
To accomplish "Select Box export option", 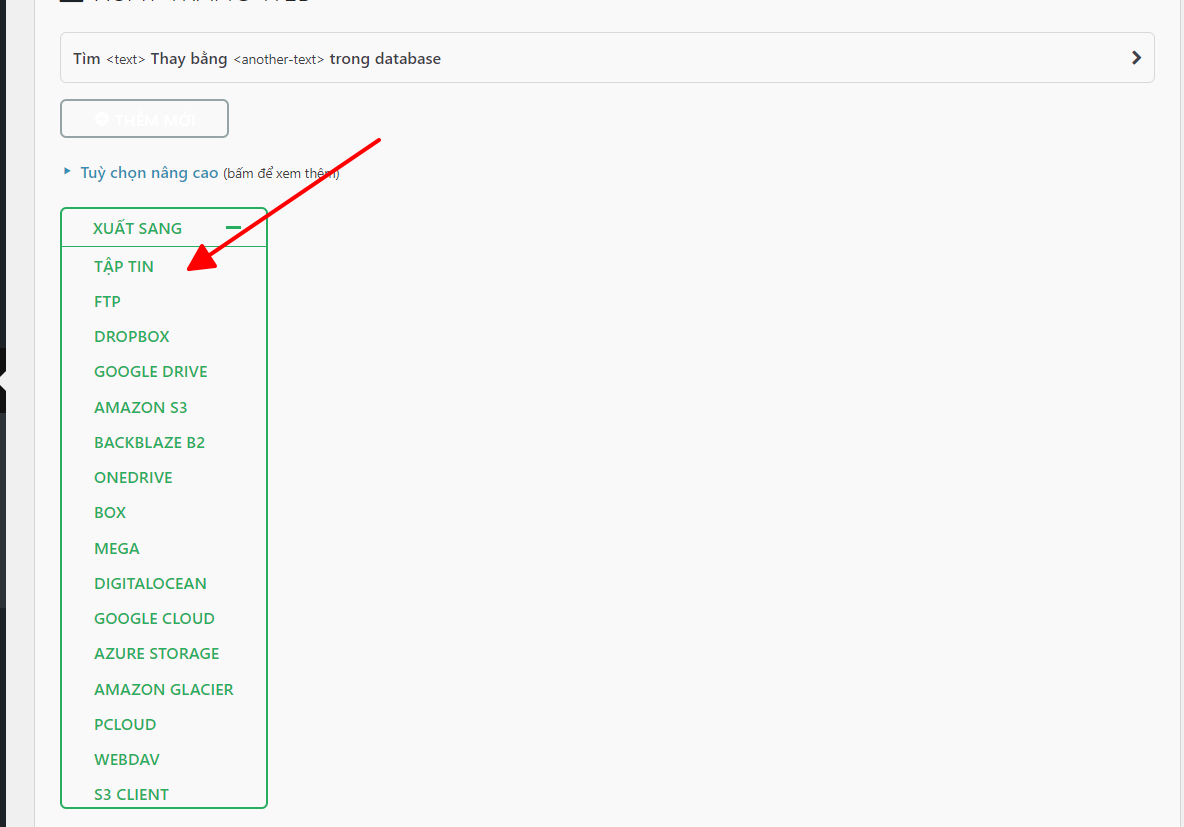I will pos(109,513).
